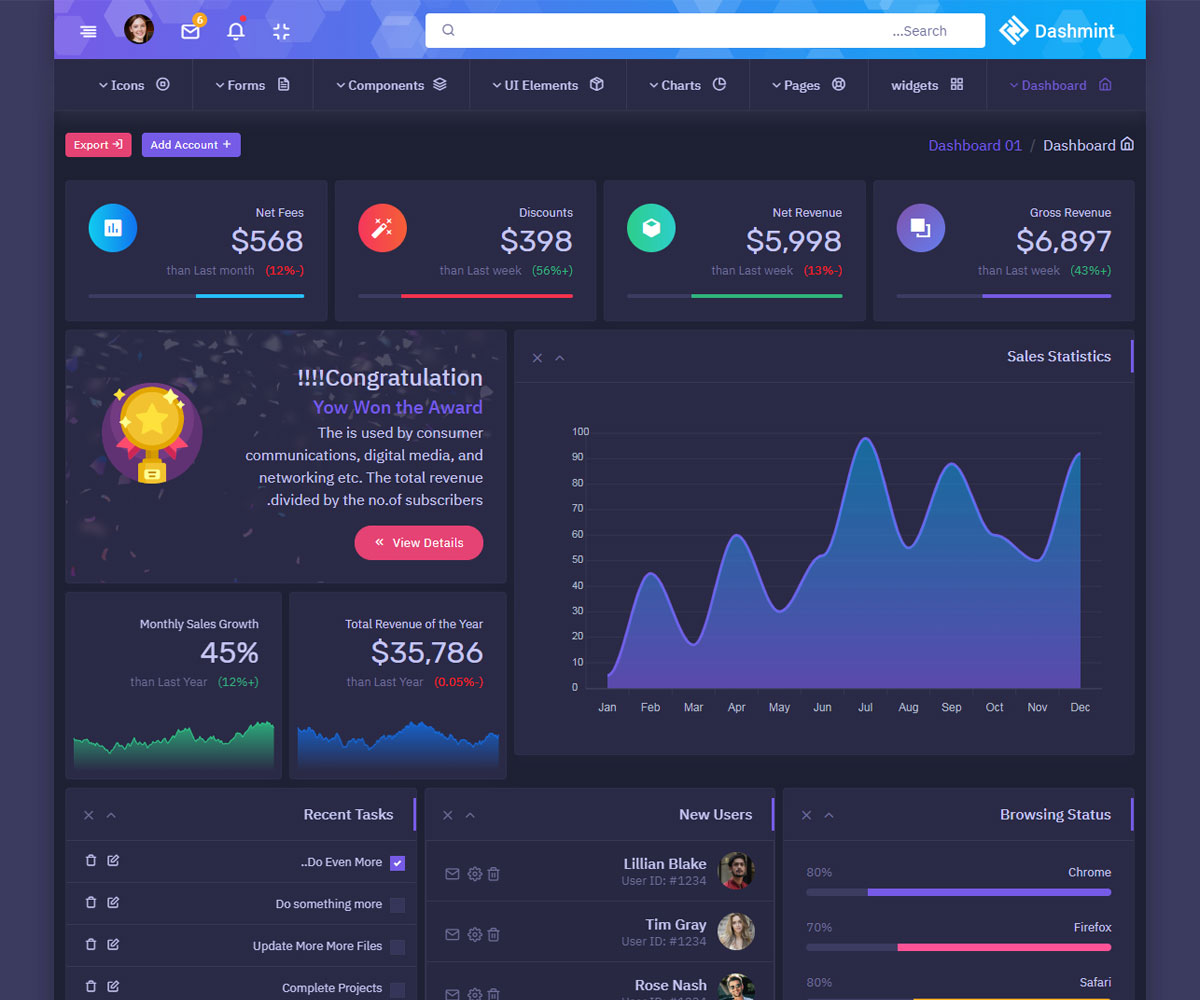Screen dimensions: 1200x1000
Task: Check the Update More More Files checkbox
Action: pyautogui.click(x=397, y=947)
